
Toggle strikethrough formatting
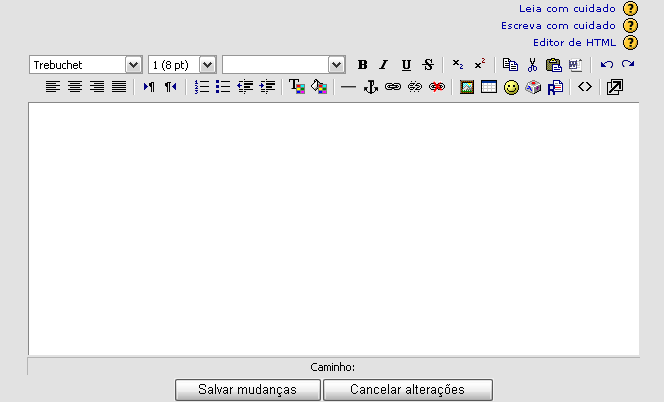click(x=428, y=65)
